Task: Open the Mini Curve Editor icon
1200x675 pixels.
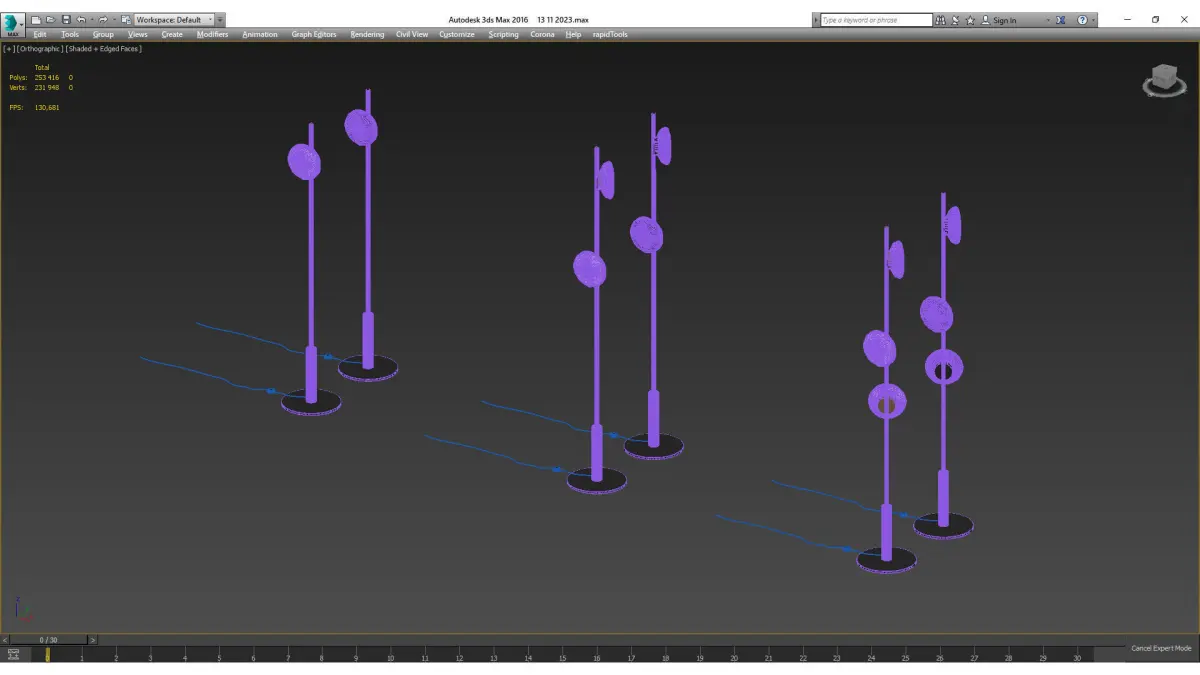Action: [x=13, y=654]
